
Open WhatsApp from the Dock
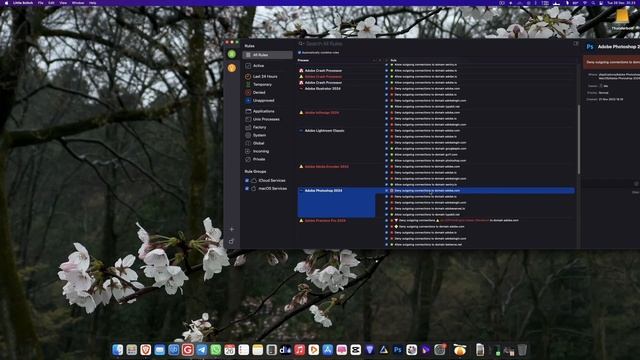click(x=216, y=350)
